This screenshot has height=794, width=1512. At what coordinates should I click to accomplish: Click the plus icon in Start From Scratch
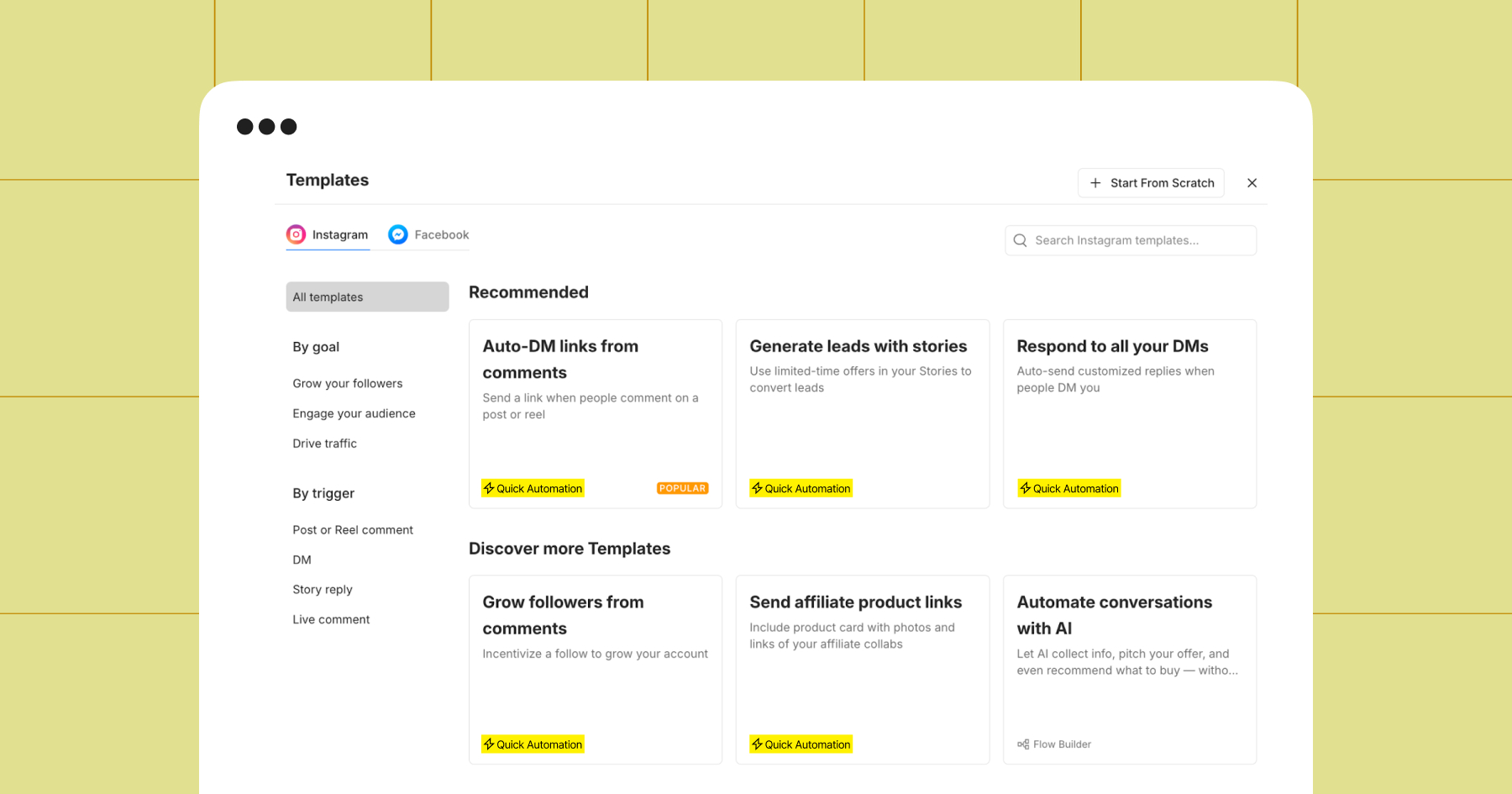pyautogui.click(x=1095, y=183)
